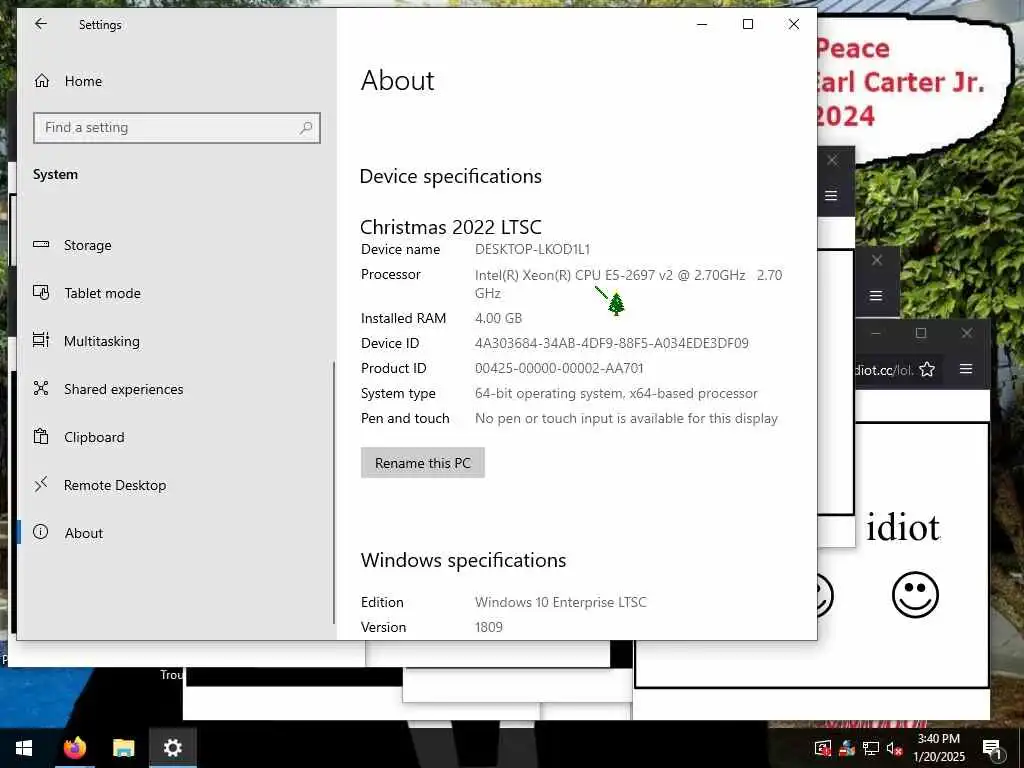Maximize the Settings window

(x=748, y=24)
